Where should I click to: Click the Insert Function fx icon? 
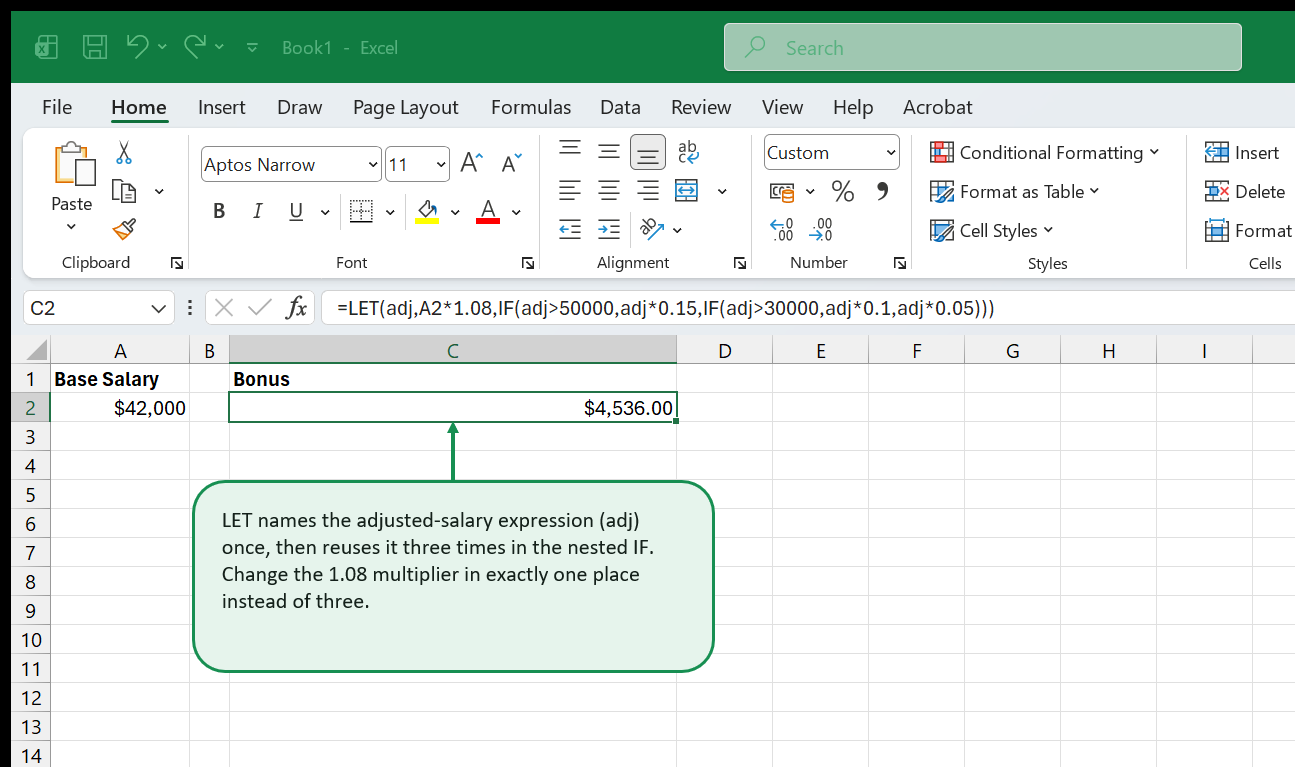tap(296, 308)
